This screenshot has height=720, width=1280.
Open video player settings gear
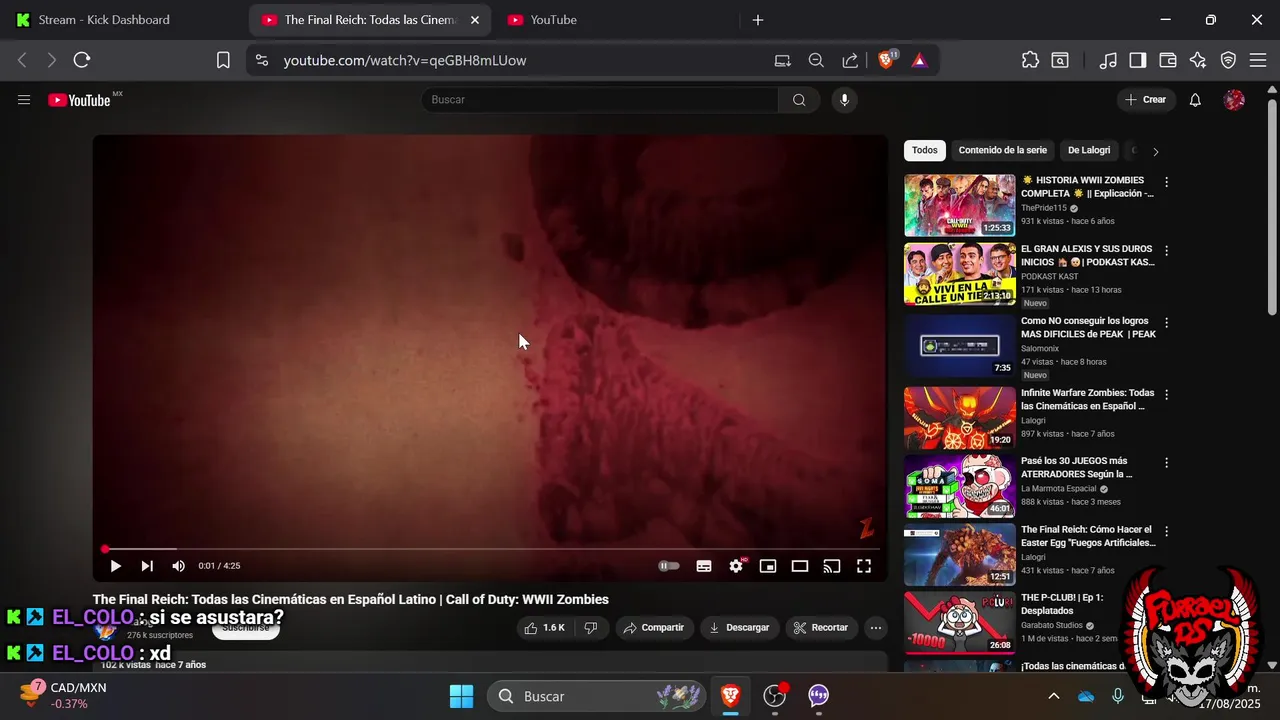point(736,566)
